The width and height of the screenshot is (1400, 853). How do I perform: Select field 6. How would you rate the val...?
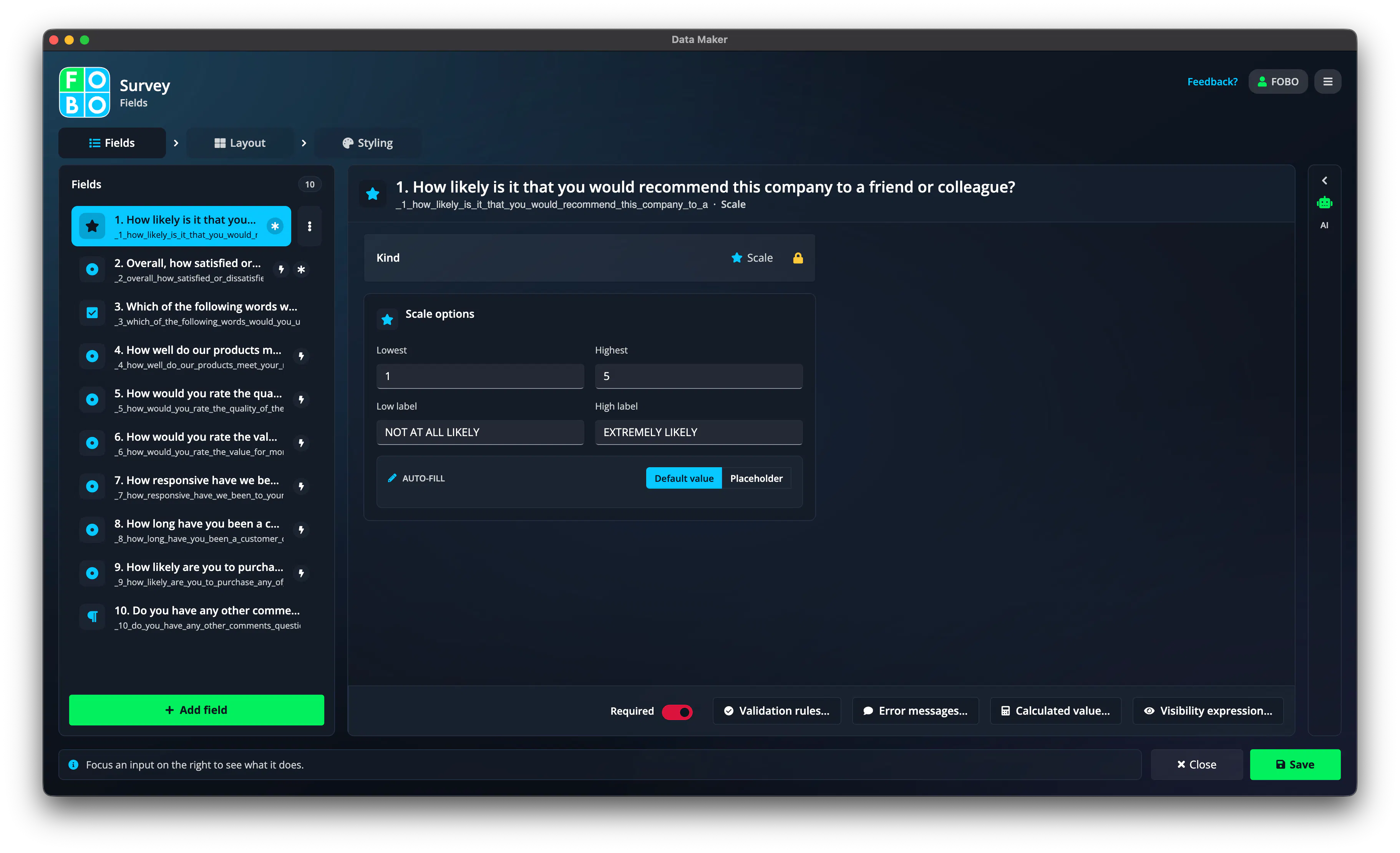[x=197, y=443]
